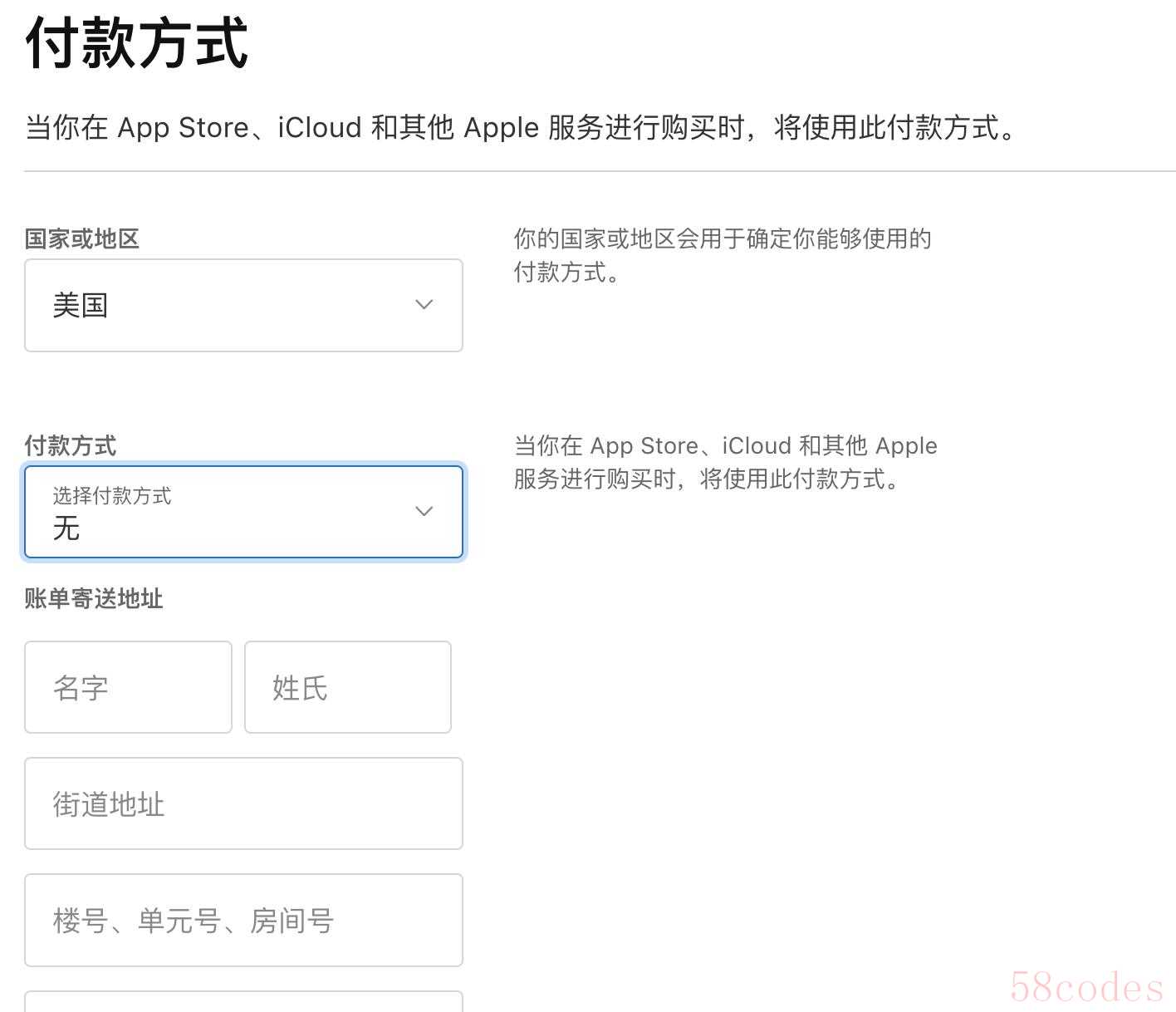Click the help text 你的国家或地区会用于确定
The width and height of the screenshot is (1176, 1012).
pos(723,255)
